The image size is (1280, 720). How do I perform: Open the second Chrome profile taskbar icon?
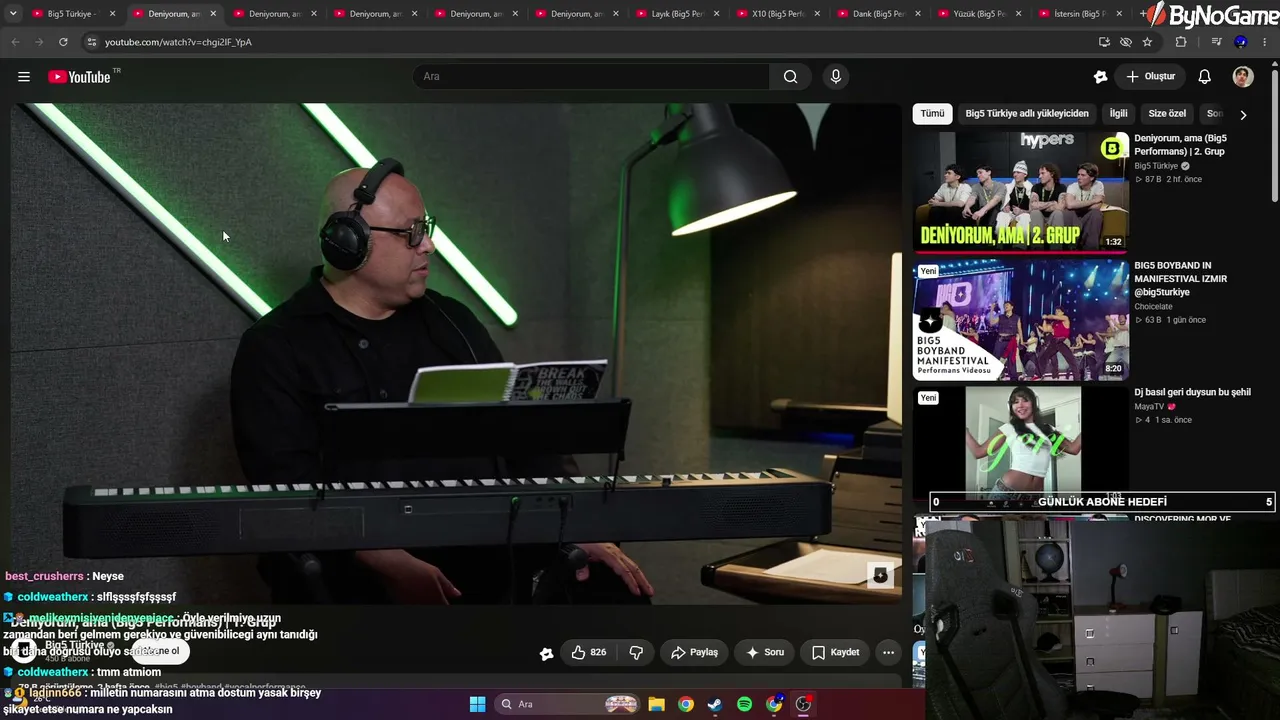click(x=774, y=704)
